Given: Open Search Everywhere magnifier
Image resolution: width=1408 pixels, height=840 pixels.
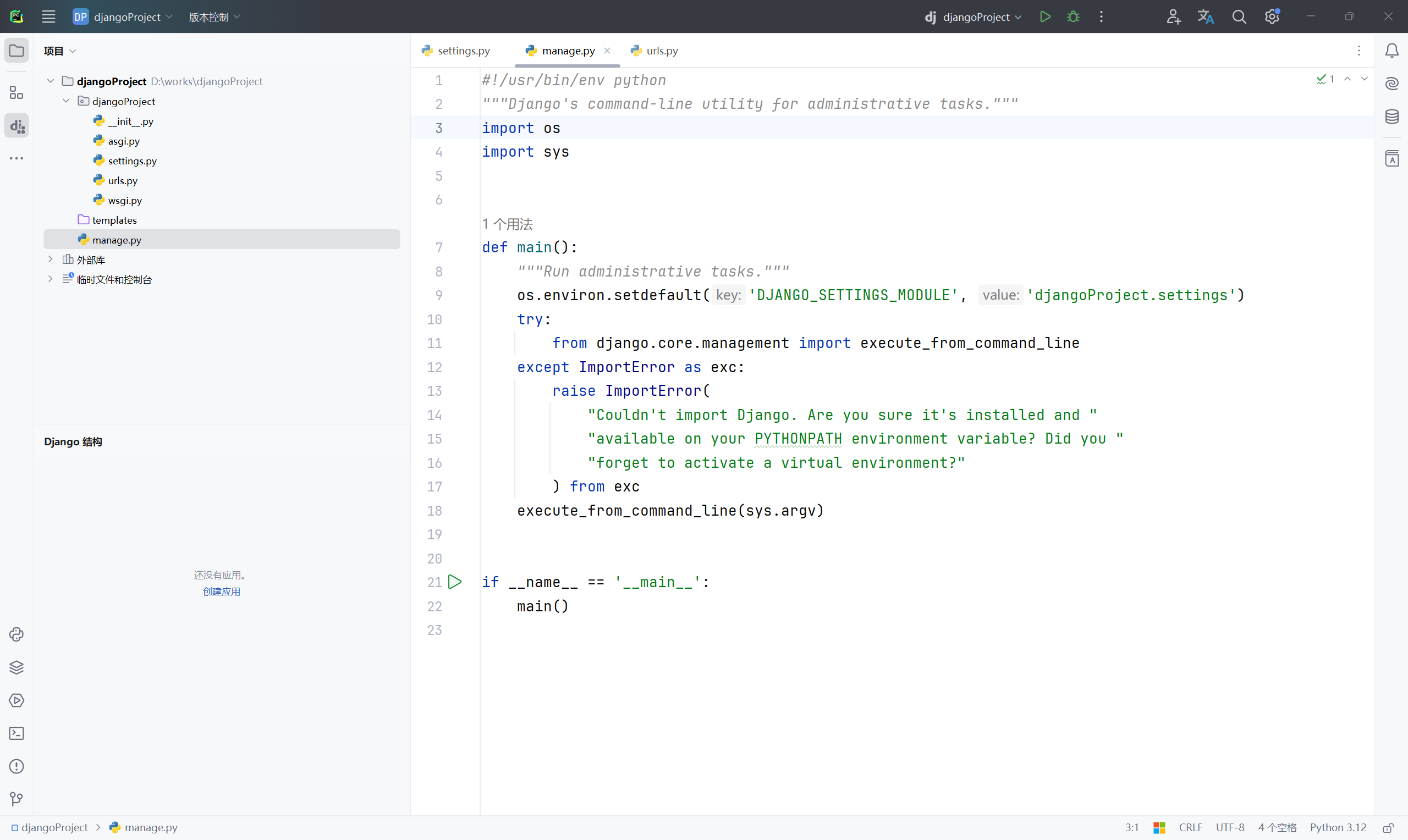Looking at the screenshot, I should pos(1239,17).
